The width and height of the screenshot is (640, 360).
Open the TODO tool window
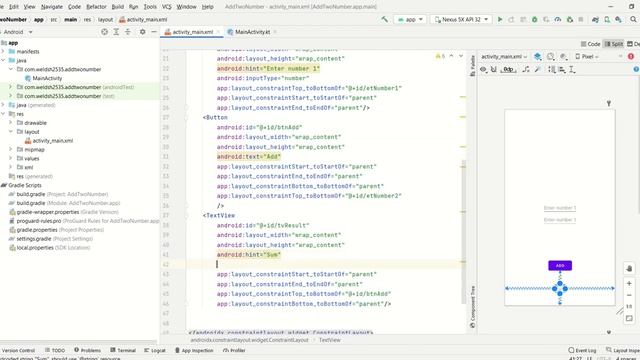pyautogui.click(x=55, y=350)
